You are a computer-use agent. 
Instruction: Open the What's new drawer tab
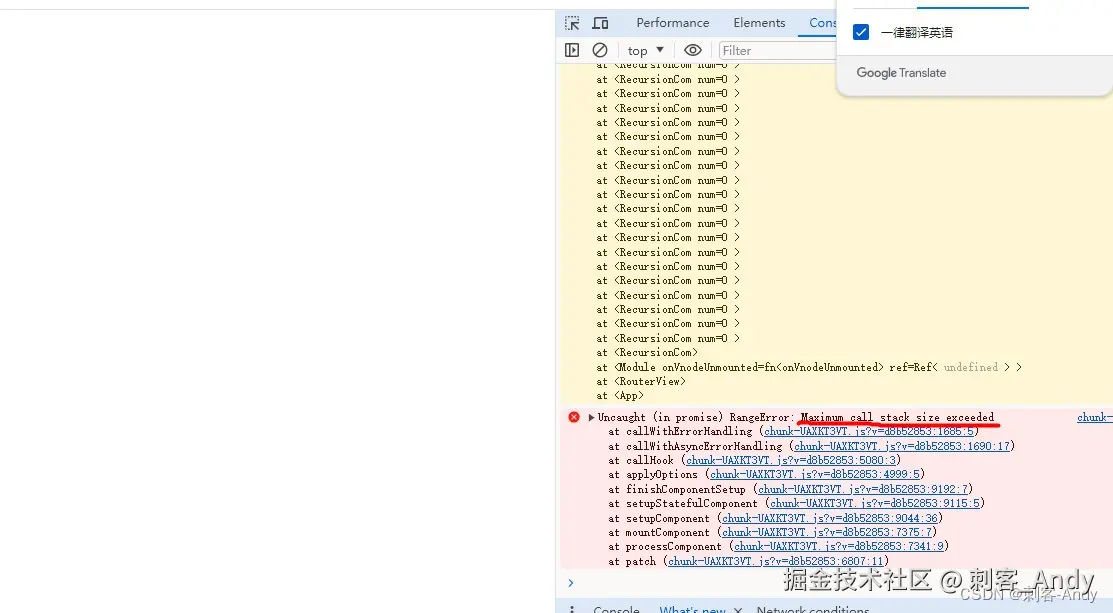[692, 609]
